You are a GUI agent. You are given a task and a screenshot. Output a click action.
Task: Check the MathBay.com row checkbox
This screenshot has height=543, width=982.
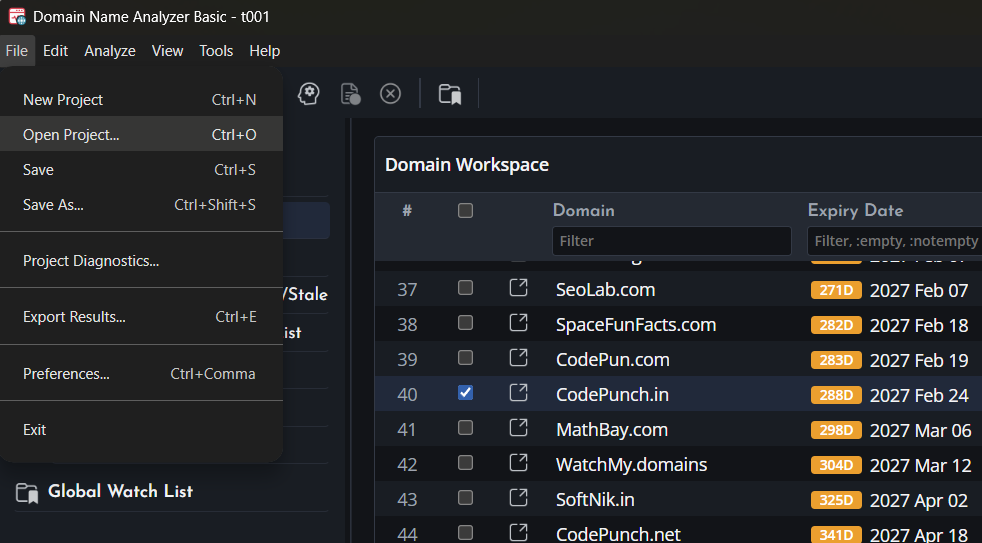pos(465,428)
